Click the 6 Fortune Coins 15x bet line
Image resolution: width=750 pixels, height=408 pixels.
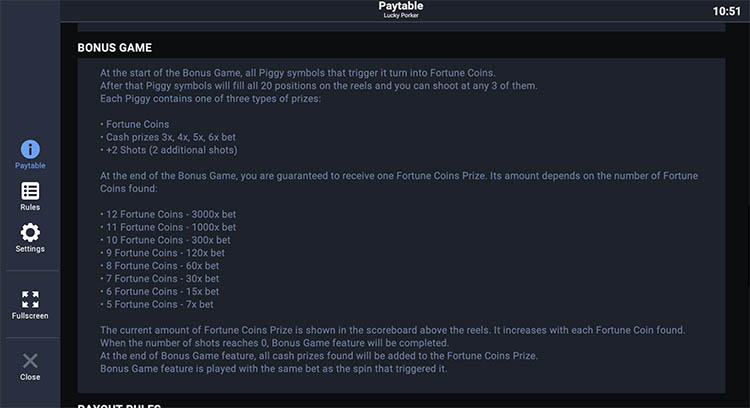tap(160, 292)
